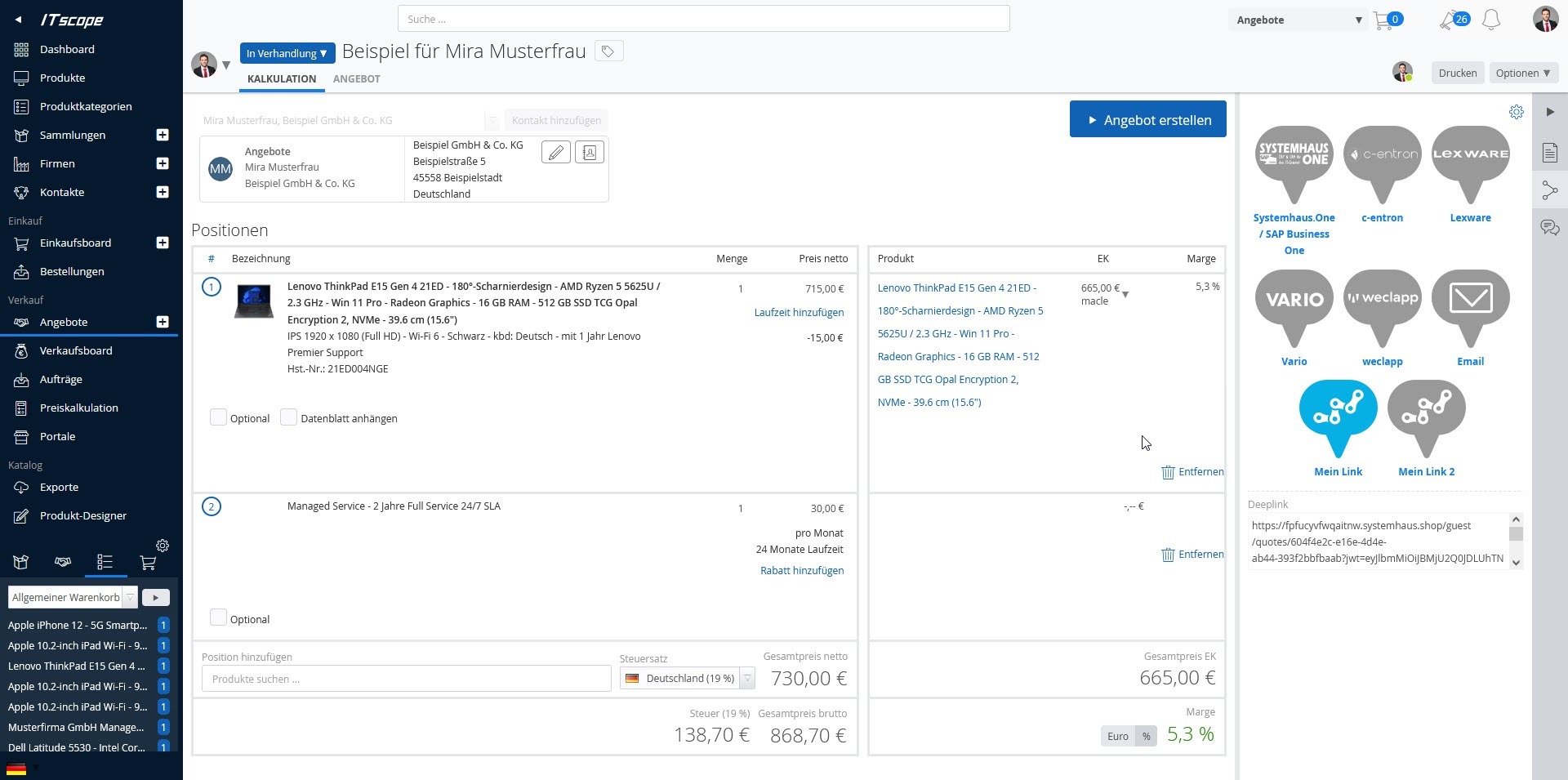Open Preiskalkulation in the sidebar

pos(79,408)
